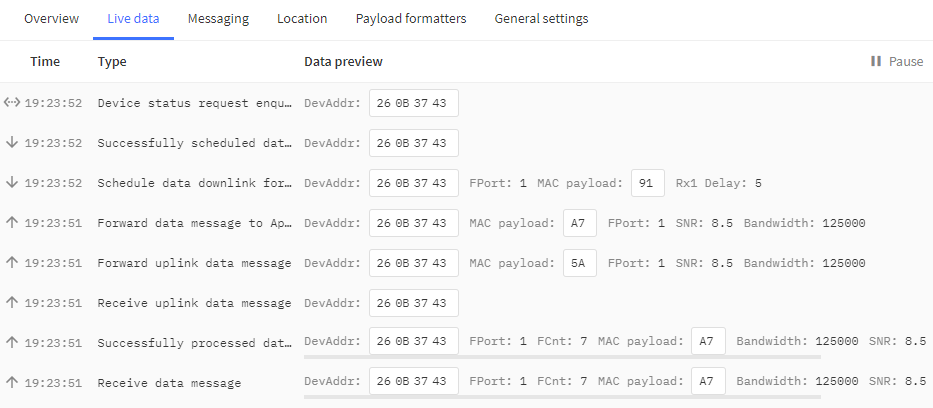Image resolution: width=933 pixels, height=408 pixels.
Task: Open the Device status request event
Action: [x=194, y=103]
